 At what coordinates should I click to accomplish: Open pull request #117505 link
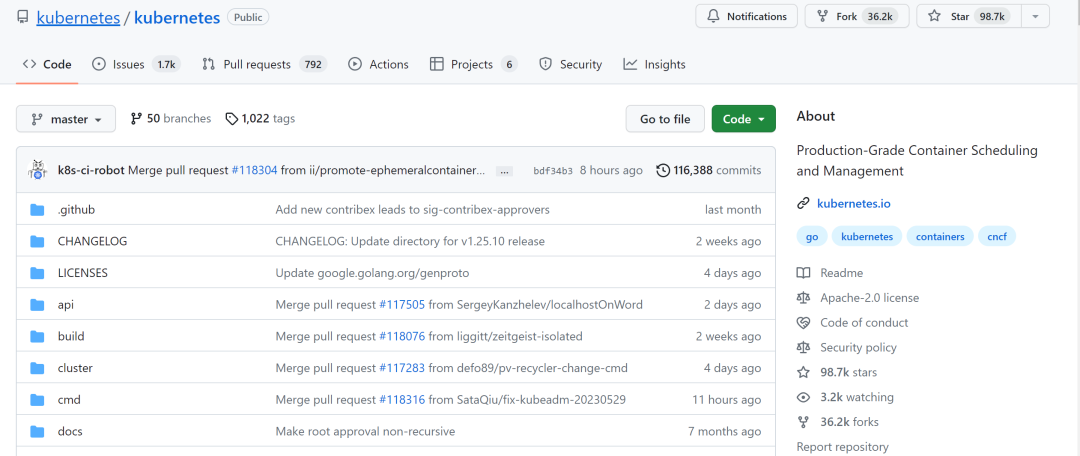pyautogui.click(x=402, y=304)
